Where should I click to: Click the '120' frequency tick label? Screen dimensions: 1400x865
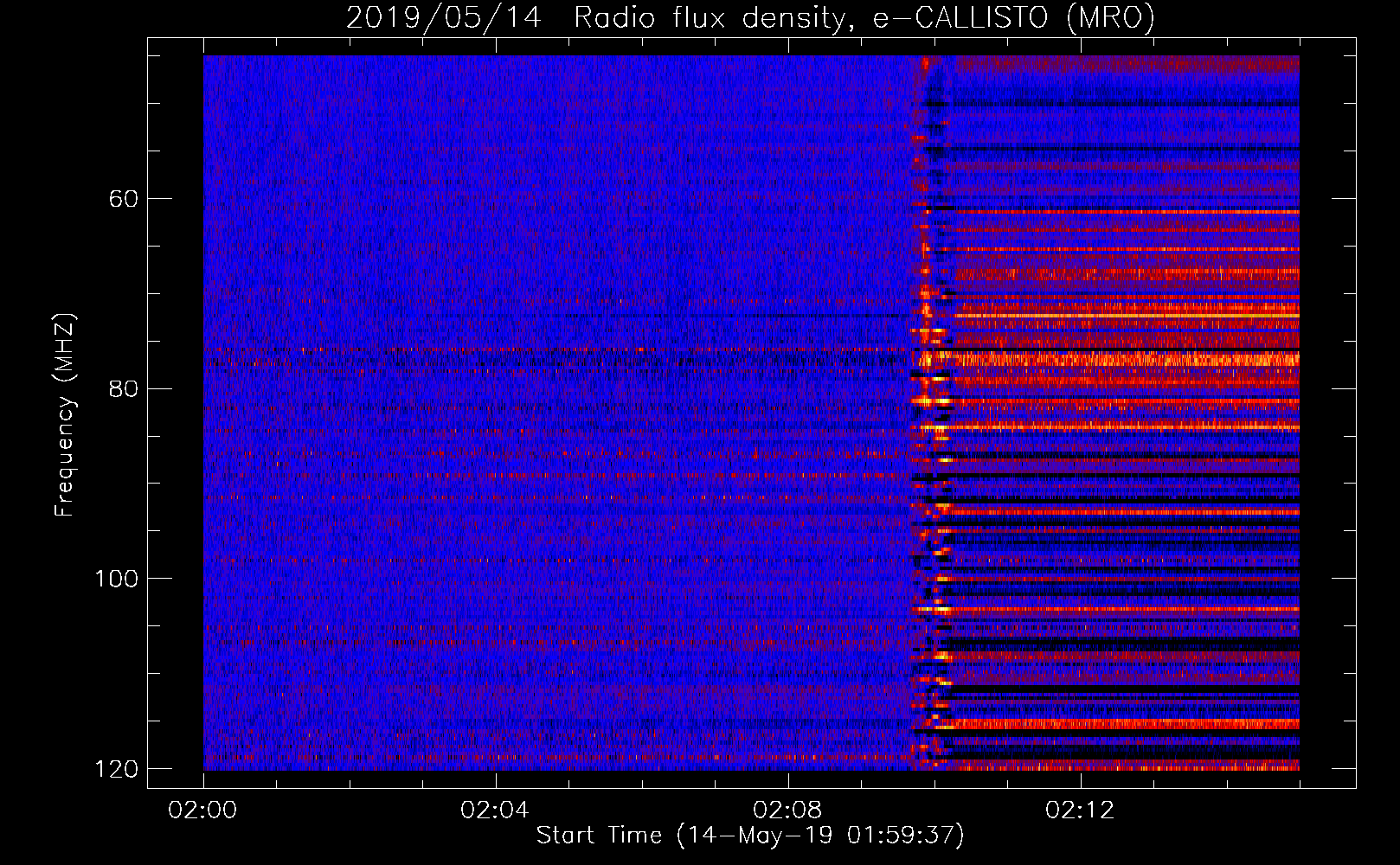pyautogui.click(x=116, y=769)
